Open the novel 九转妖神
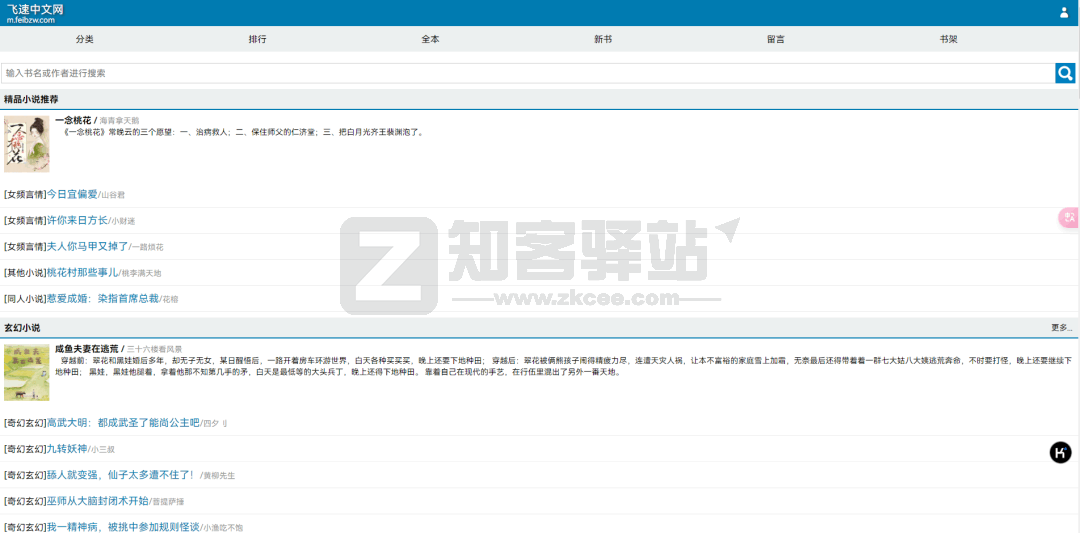This screenshot has height=533, width=1080. (x=67, y=449)
